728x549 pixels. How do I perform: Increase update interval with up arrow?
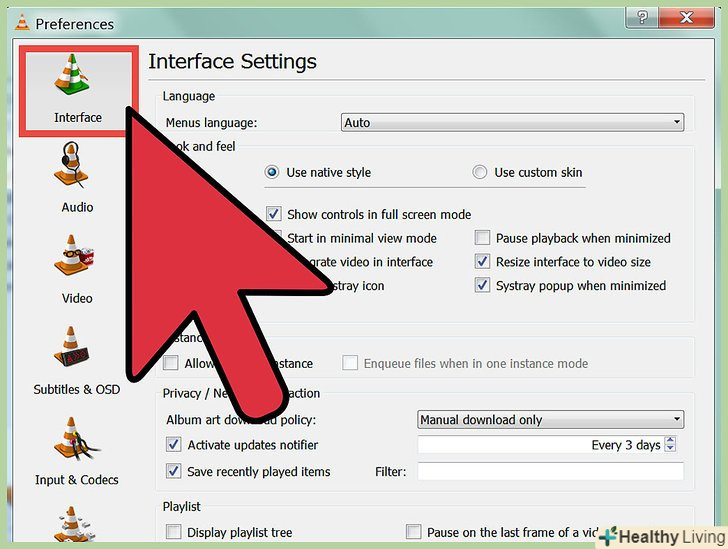pyautogui.click(x=670, y=440)
